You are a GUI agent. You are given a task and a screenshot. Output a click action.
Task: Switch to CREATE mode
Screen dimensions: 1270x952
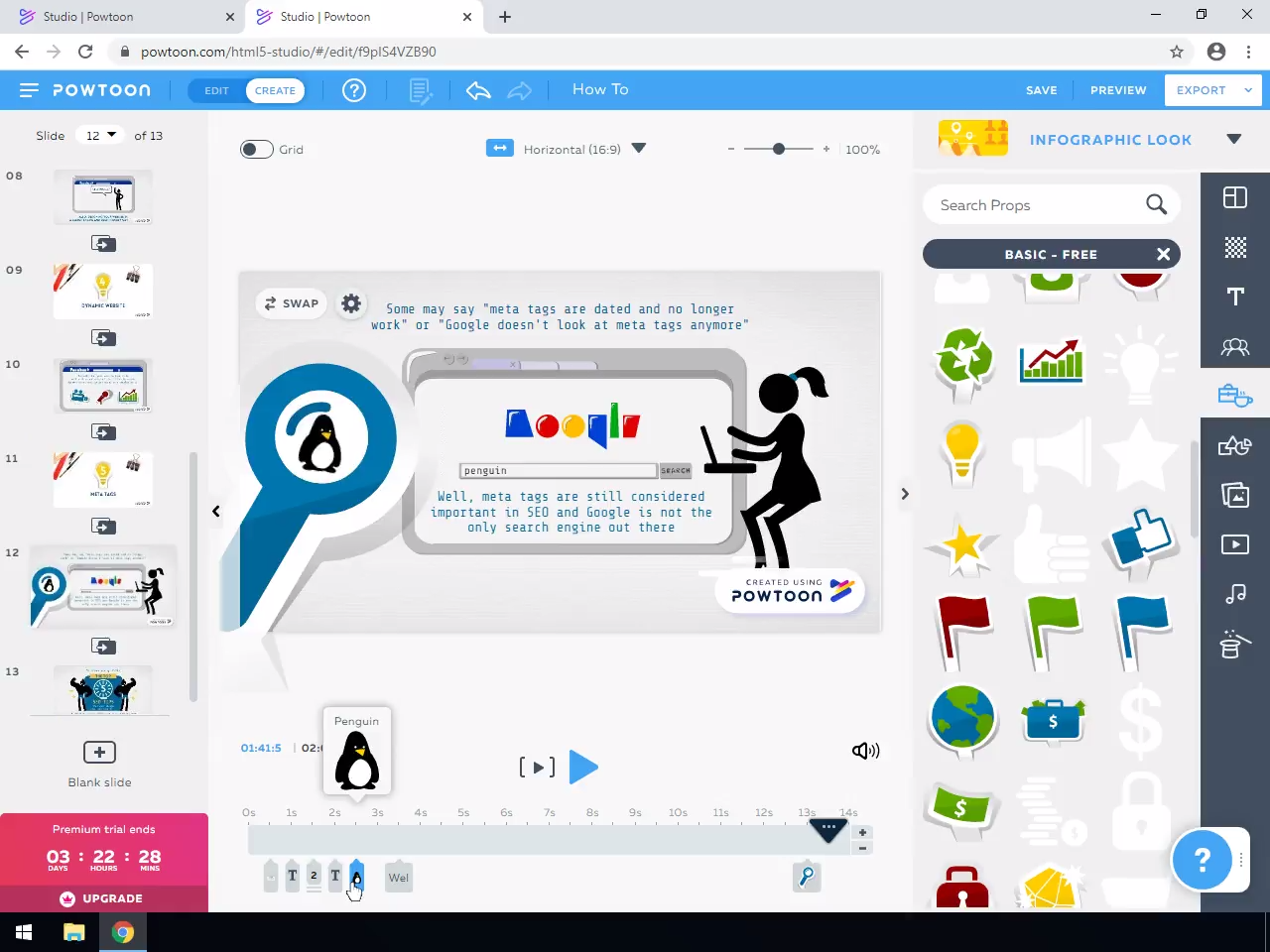click(x=275, y=90)
